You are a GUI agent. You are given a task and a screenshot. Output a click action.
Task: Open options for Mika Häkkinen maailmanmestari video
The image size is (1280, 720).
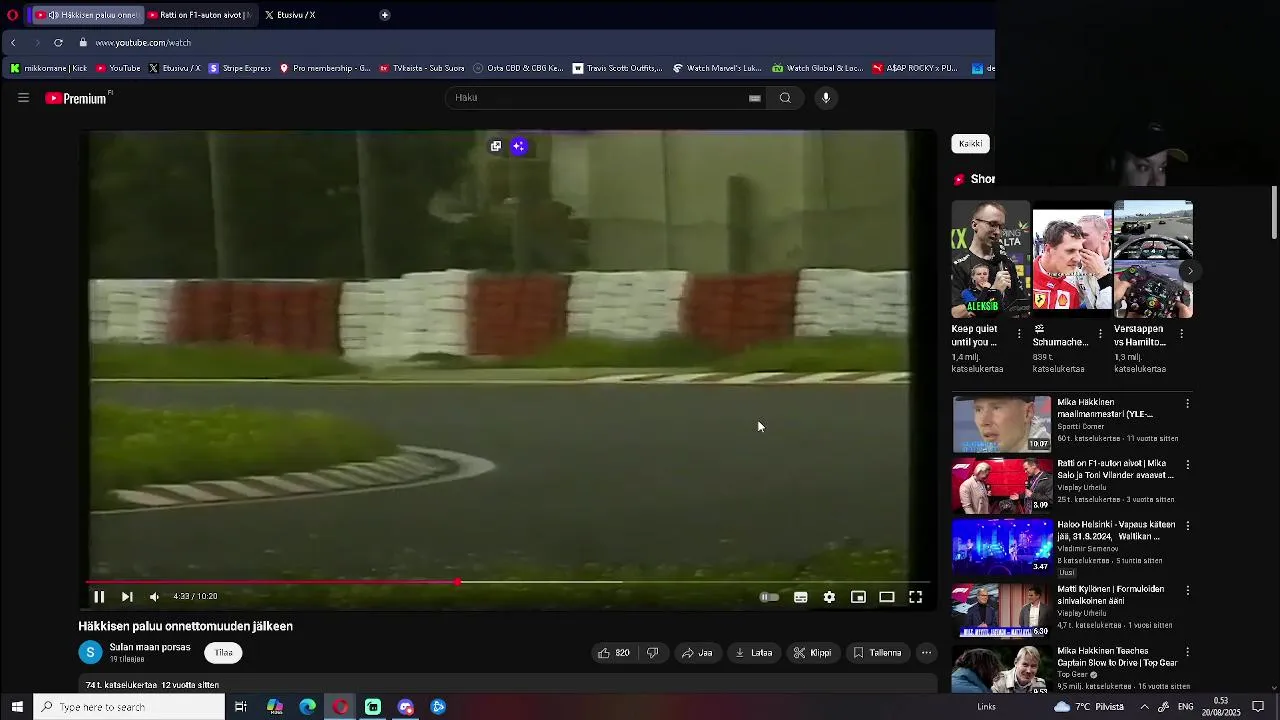[1188, 404]
